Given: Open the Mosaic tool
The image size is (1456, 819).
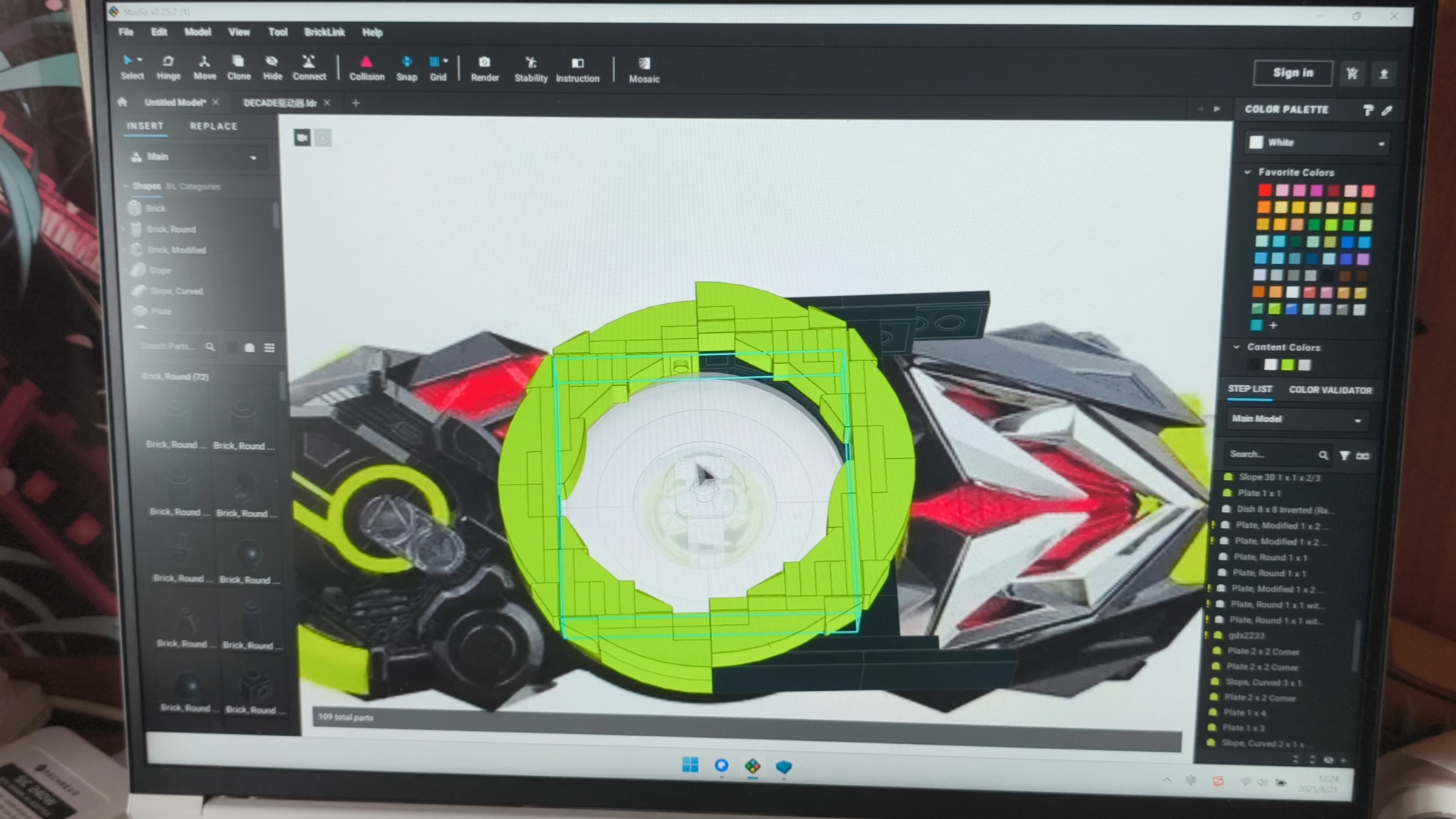Looking at the screenshot, I should [x=644, y=70].
